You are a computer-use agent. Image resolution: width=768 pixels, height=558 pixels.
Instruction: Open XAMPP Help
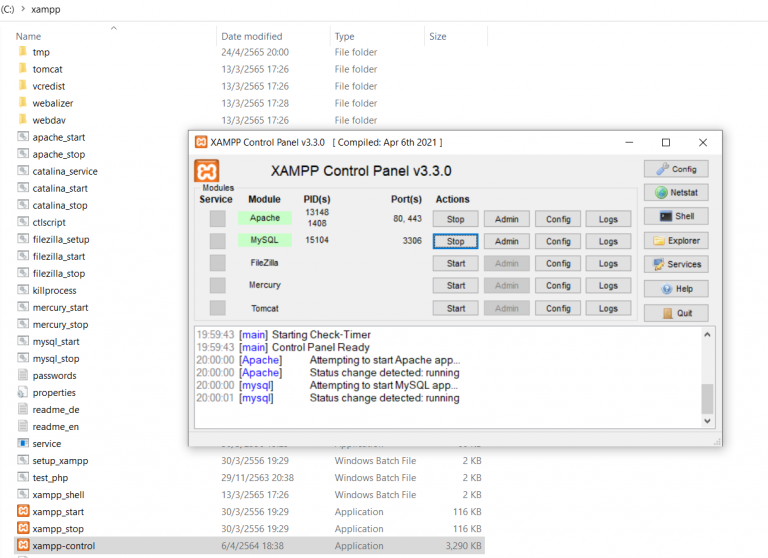[676, 289]
